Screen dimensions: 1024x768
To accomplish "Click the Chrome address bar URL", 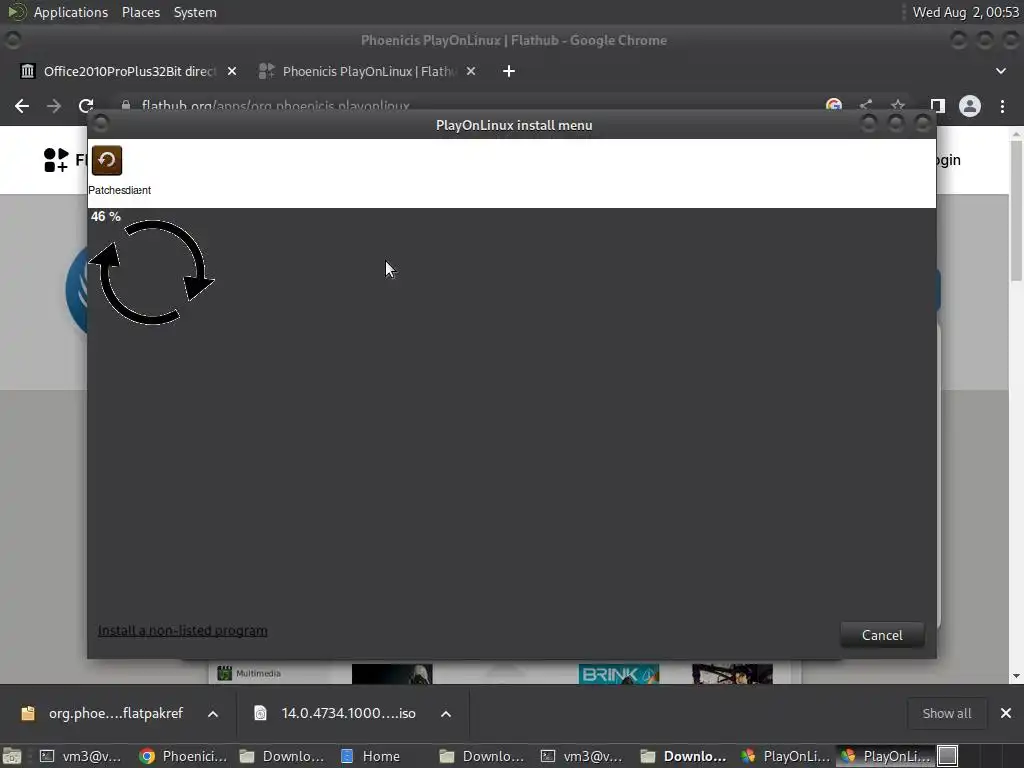I will [x=275, y=105].
